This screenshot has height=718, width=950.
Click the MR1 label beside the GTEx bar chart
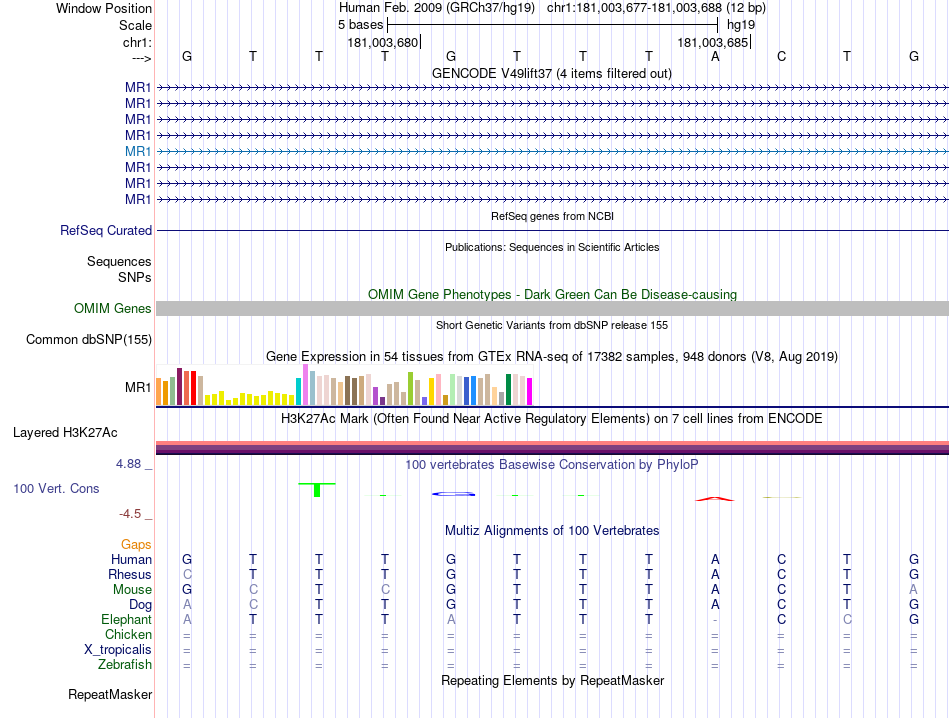(138, 387)
